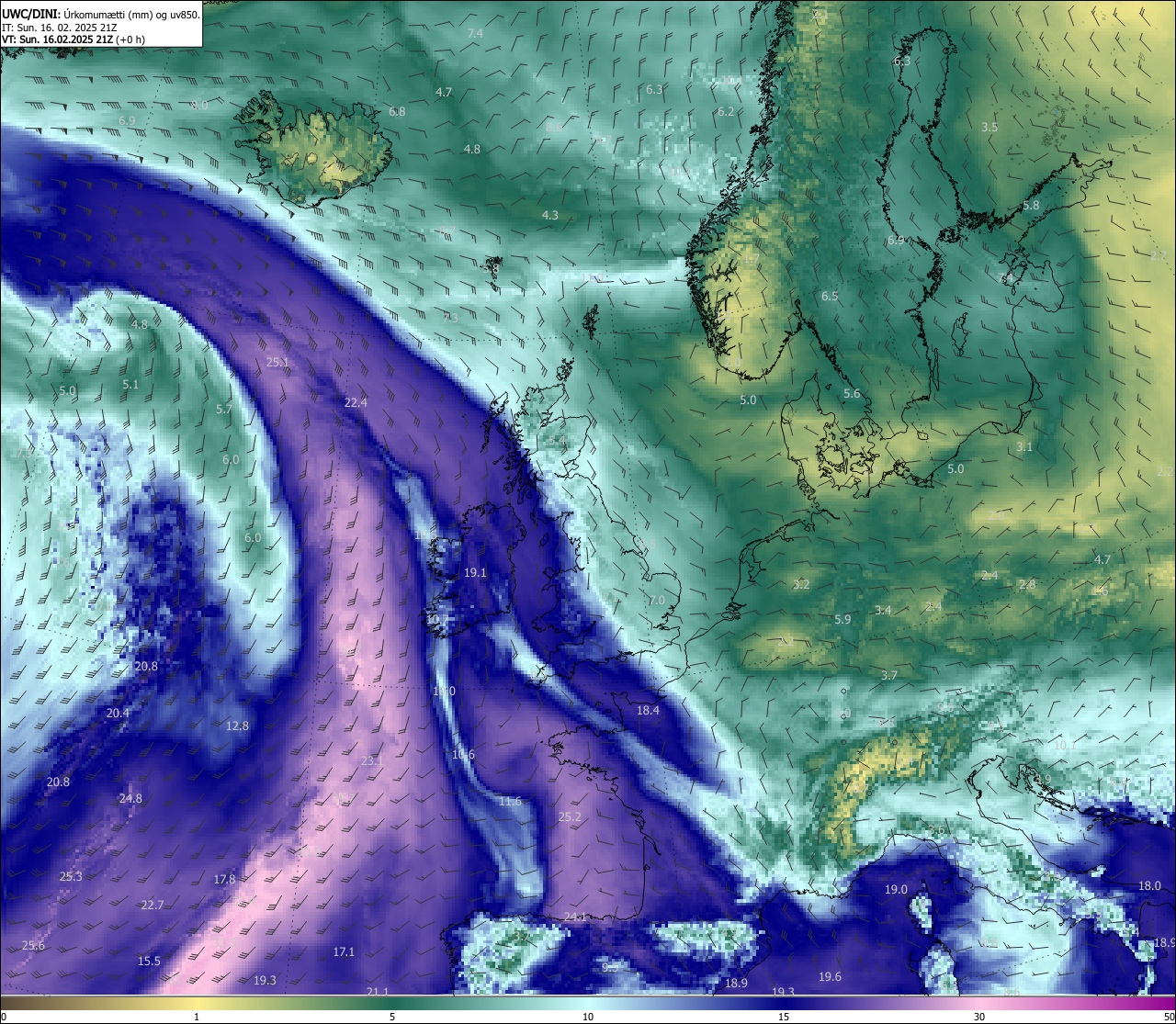Click the 19.1 value over Ireland
The height and width of the screenshot is (1024, 1176).
[475, 573]
